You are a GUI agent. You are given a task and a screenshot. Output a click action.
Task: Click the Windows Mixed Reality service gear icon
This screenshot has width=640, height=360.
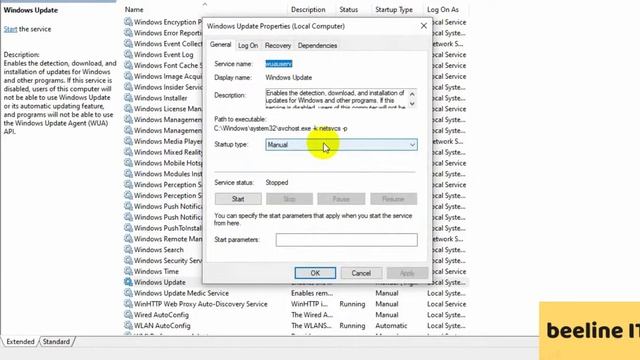tap(128, 152)
